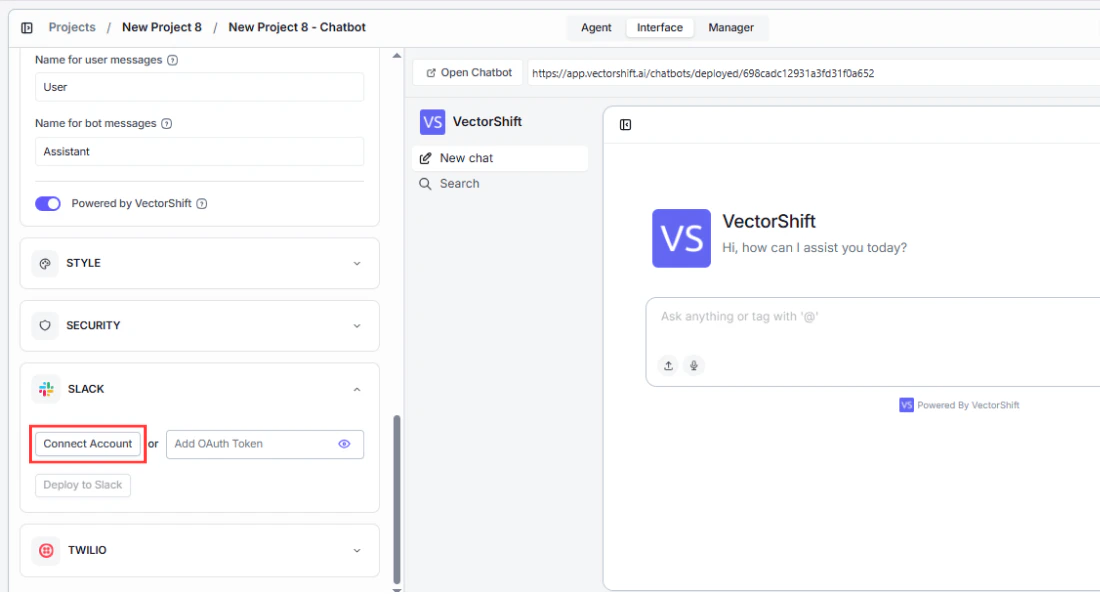This screenshot has width=1100, height=600.
Task: Start a New chat
Action: coord(500,159)
